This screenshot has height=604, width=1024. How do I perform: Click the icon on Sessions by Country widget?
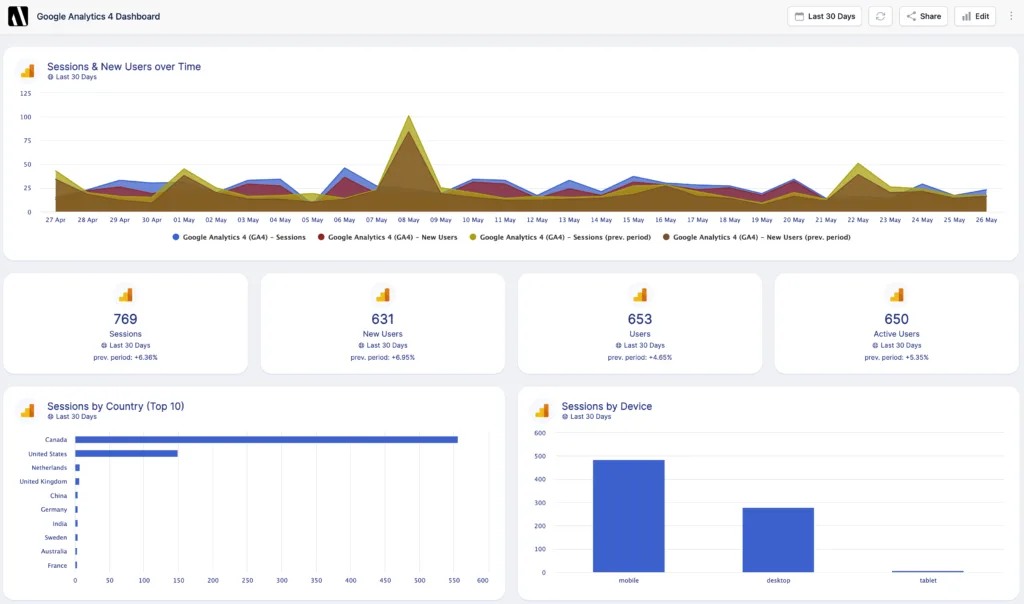(x=25, y=409)
